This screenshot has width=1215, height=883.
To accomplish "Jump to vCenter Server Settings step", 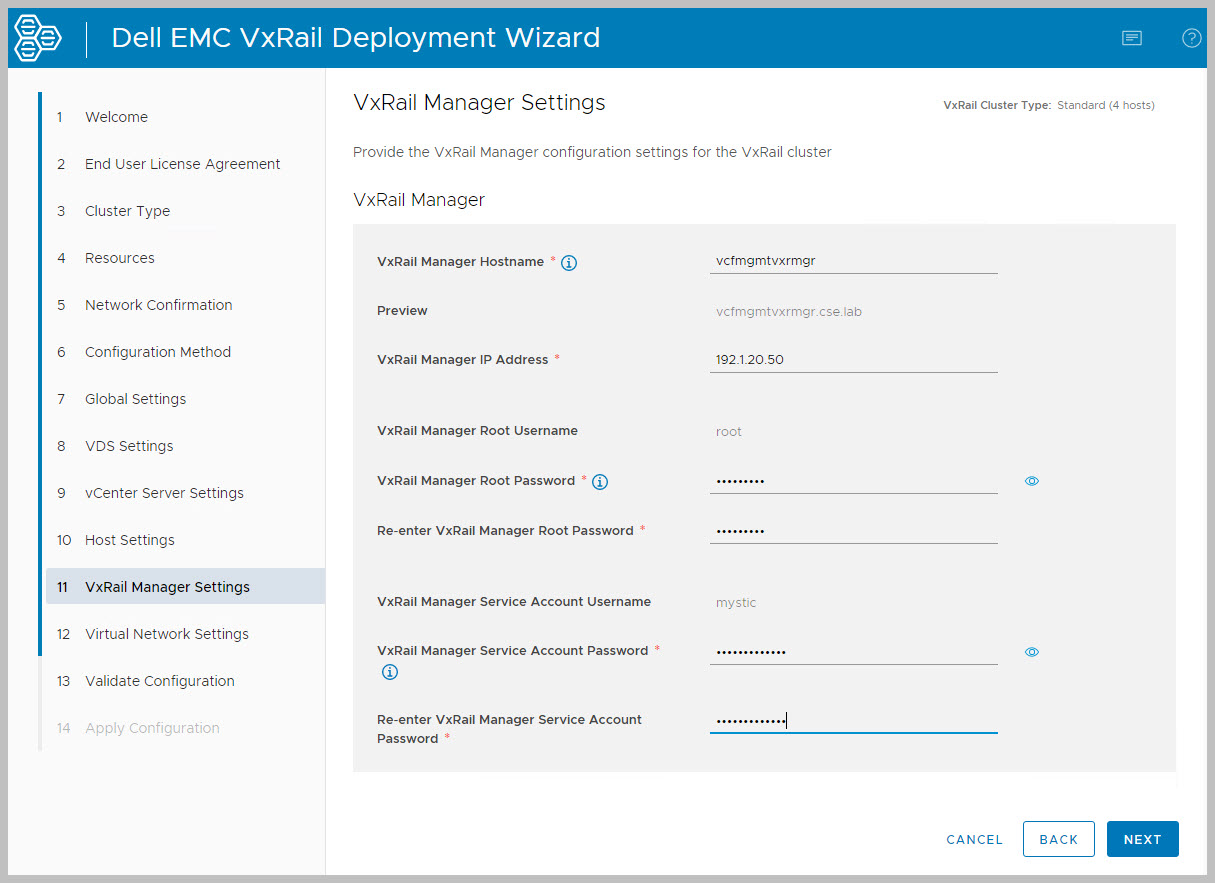I will tap(164, 493).
